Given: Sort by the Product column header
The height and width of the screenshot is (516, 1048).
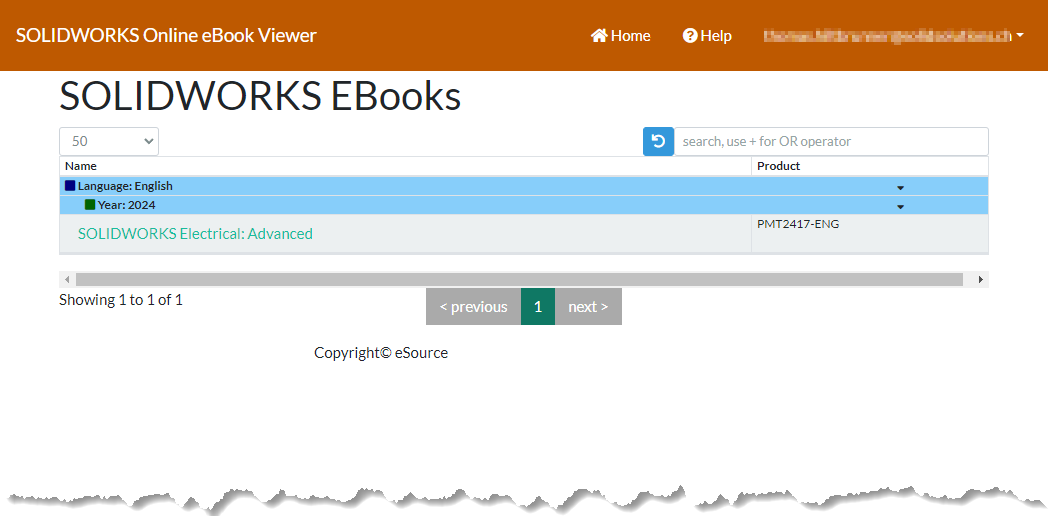Looking at the screenshot, I should (778, 166).
